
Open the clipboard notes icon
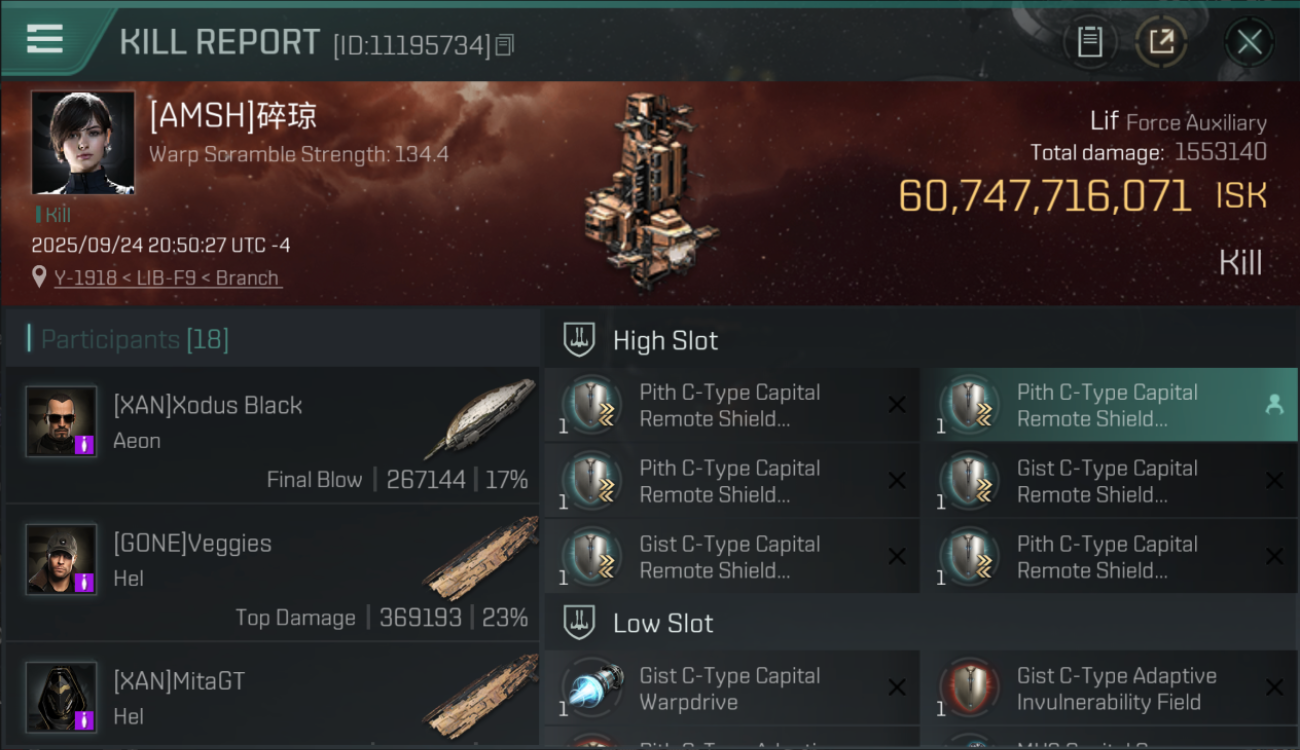click(x=1089, y=42)
